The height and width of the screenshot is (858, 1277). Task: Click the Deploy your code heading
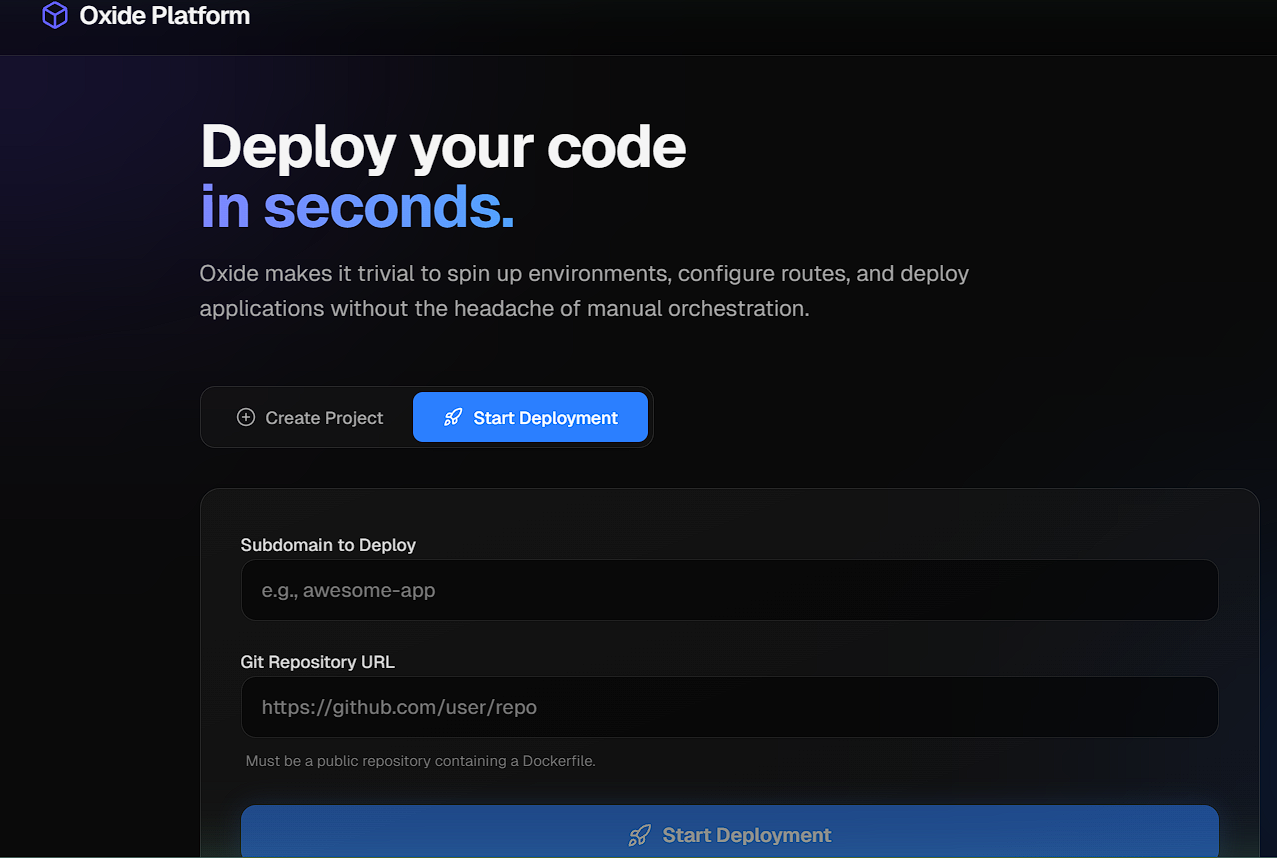tap(443, 147)
